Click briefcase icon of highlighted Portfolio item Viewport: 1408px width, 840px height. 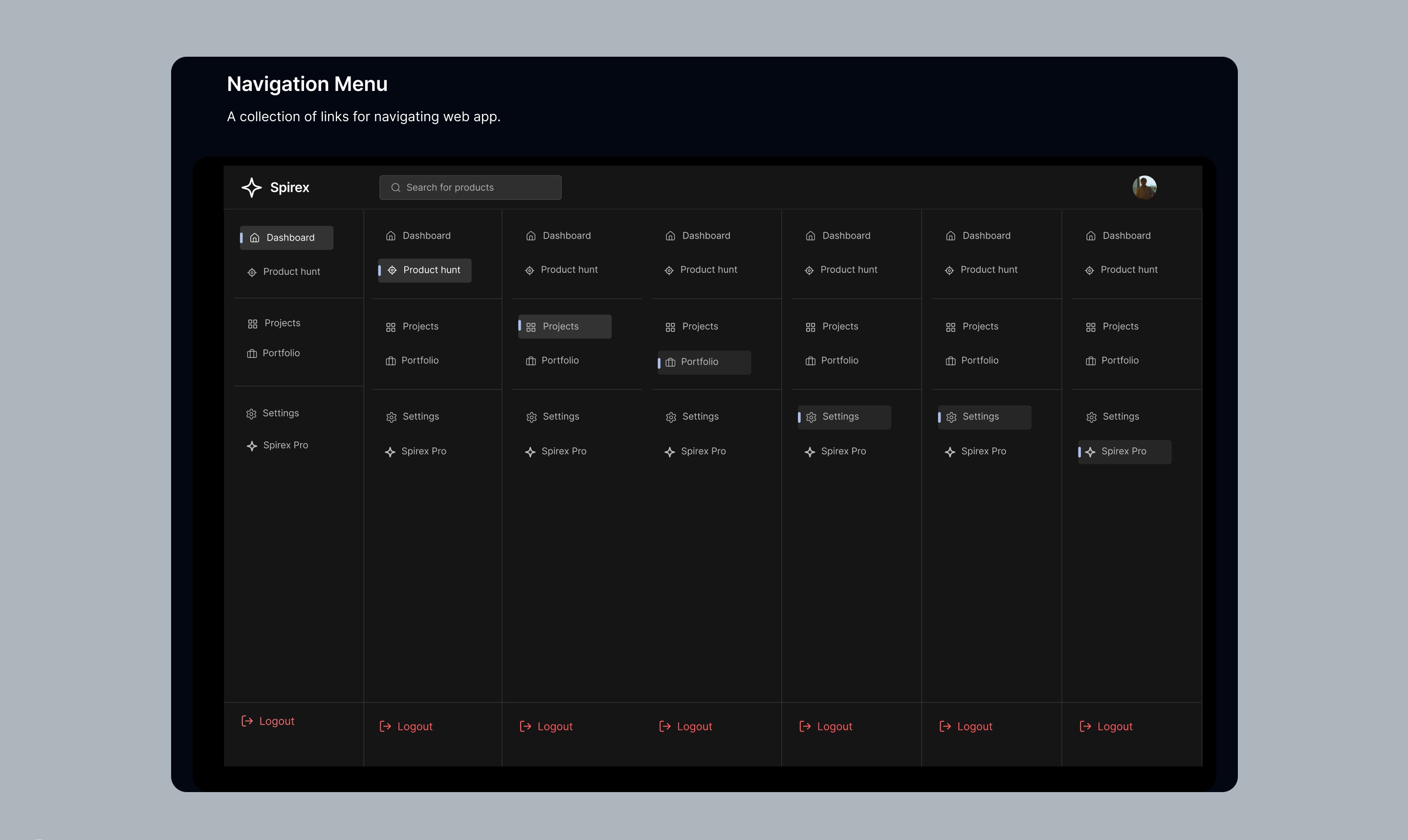pyautogui.click(x=670, y=362)
